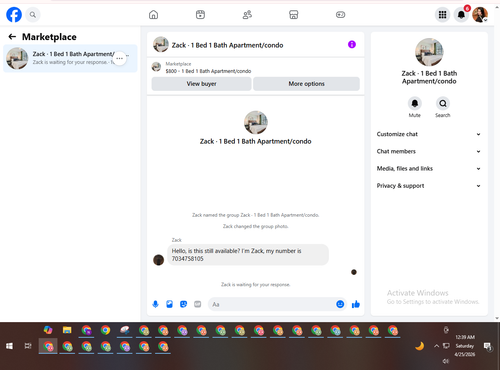Screen dimensions: 500x370
Task: Click the voice clip microphone icon
Action: 155,304
